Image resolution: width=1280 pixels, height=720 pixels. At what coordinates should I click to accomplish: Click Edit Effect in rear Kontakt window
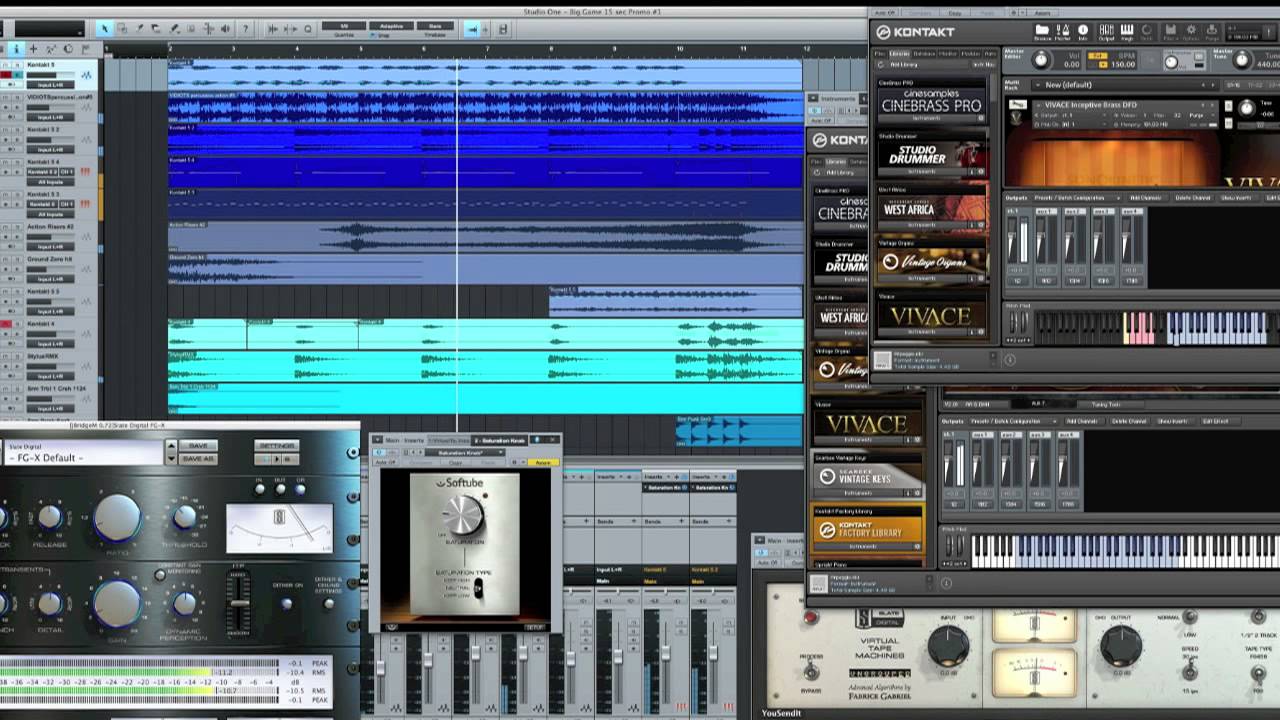(x=1215, y=421)
